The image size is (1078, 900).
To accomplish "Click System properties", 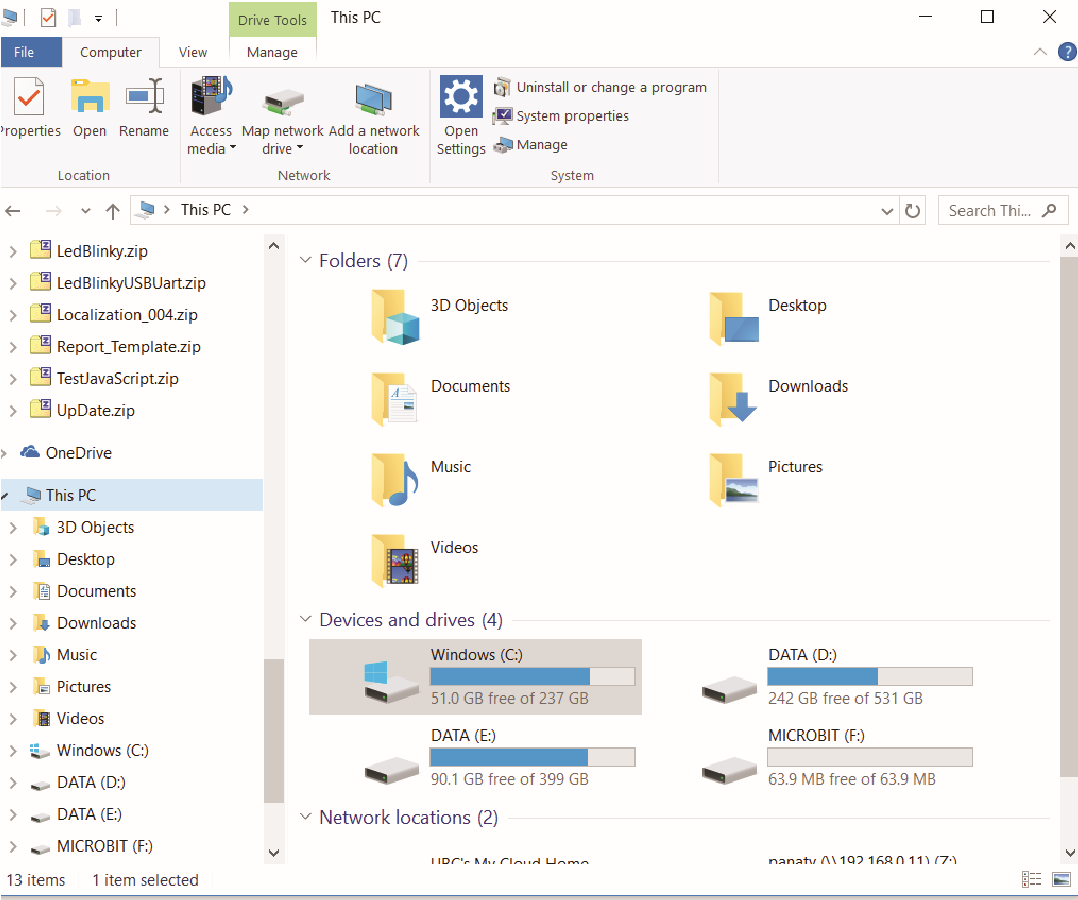I will (x=561, y=116).
